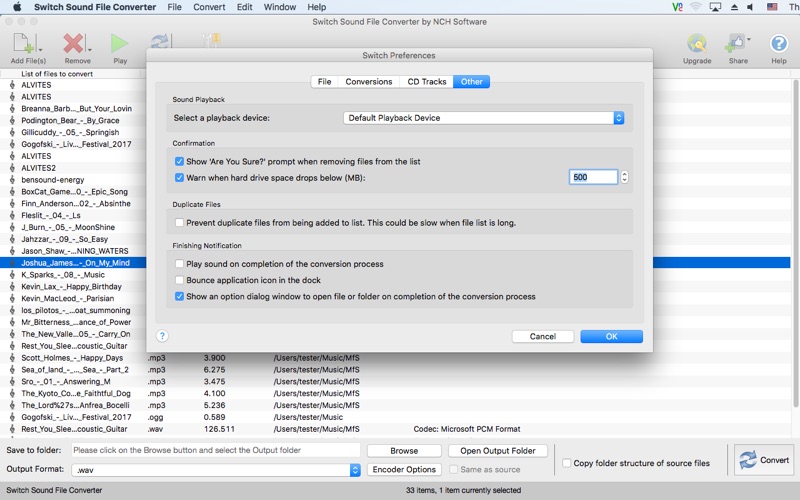The height and width of the screenshot is (500, 800).
Task: Click the audio file icon beside K_Sparks_-_08_-_Music
Action: (x=12, y=274)
